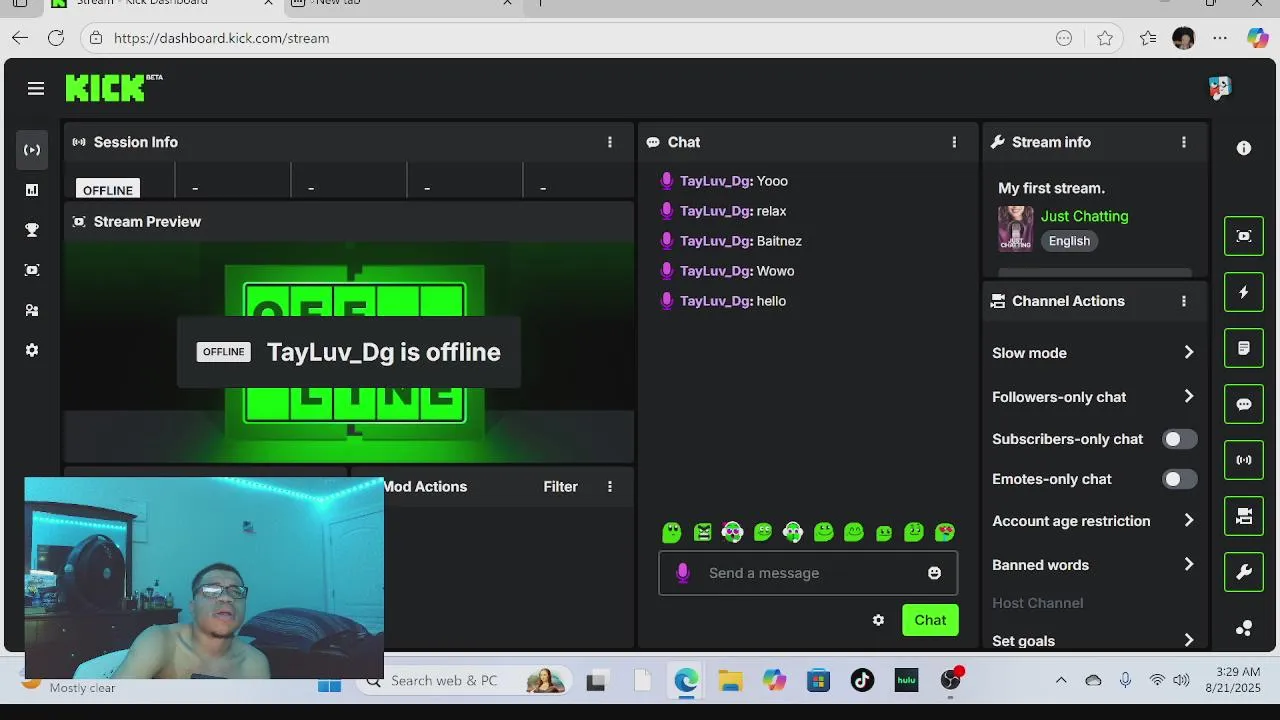Click the Just Chatting category thumbnail
Image resolution: width=1280 pixels, height=720 pixels.
point(1016,228)
